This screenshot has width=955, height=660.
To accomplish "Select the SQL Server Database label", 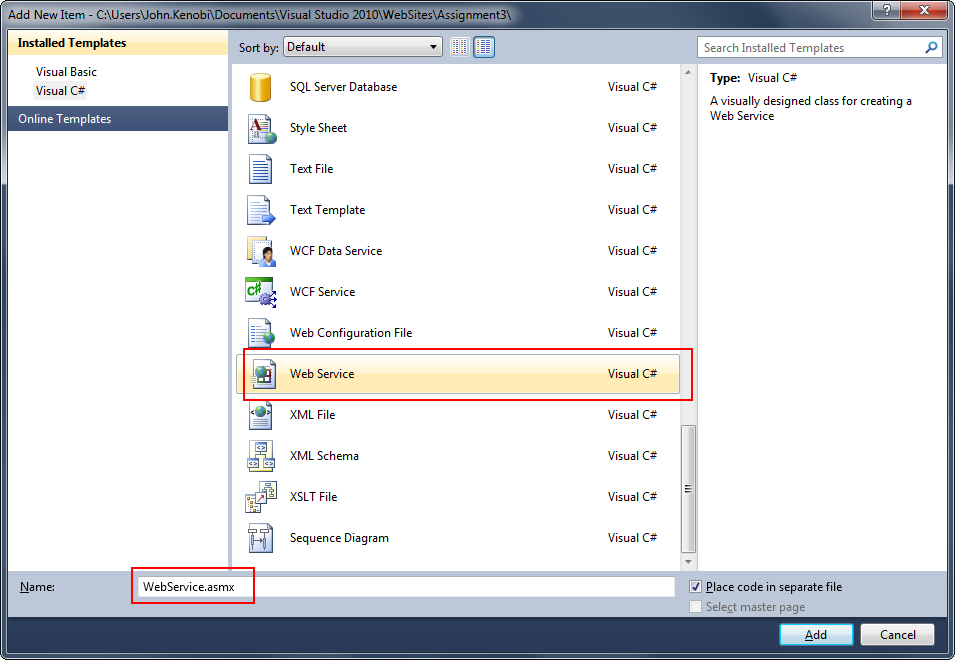I will 344,87.
